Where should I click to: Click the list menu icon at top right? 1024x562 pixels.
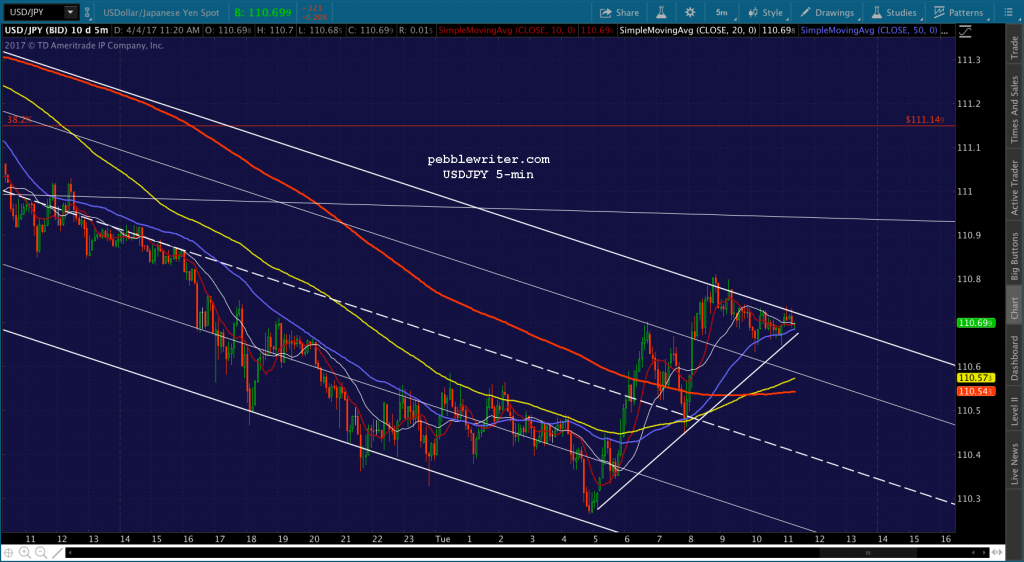tap(1007, 12)
